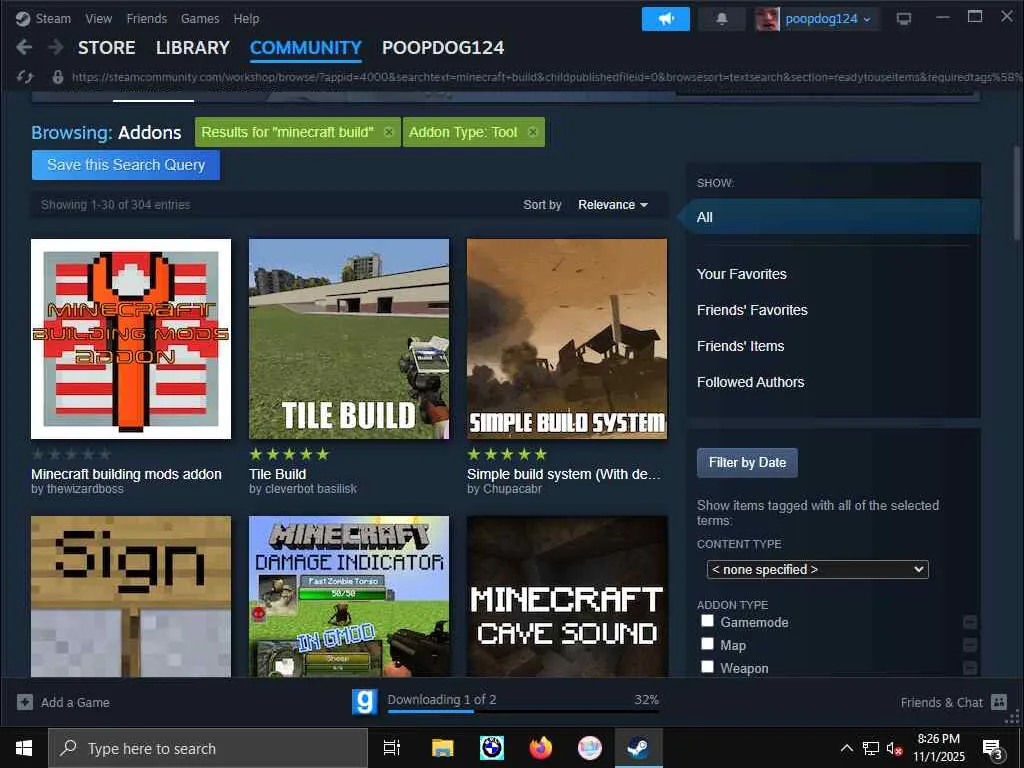Screen dimensions: 1024x768
Task: Check the Weapon addon type
Action: point(707,667)
